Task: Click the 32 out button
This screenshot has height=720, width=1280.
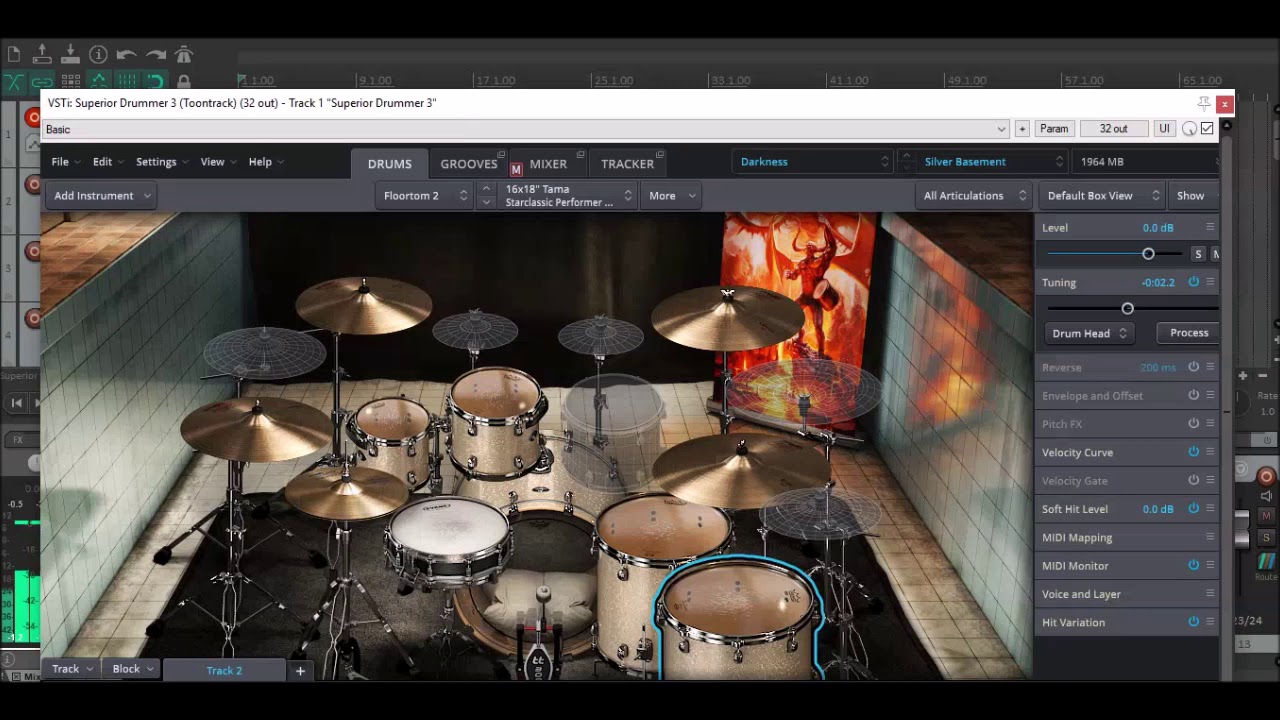Action: [x=1113, y=129]
